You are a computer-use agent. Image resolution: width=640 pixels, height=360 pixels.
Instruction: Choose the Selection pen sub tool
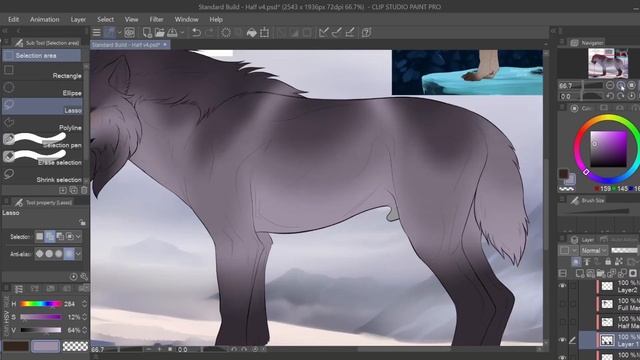click(x=42, y=141)
